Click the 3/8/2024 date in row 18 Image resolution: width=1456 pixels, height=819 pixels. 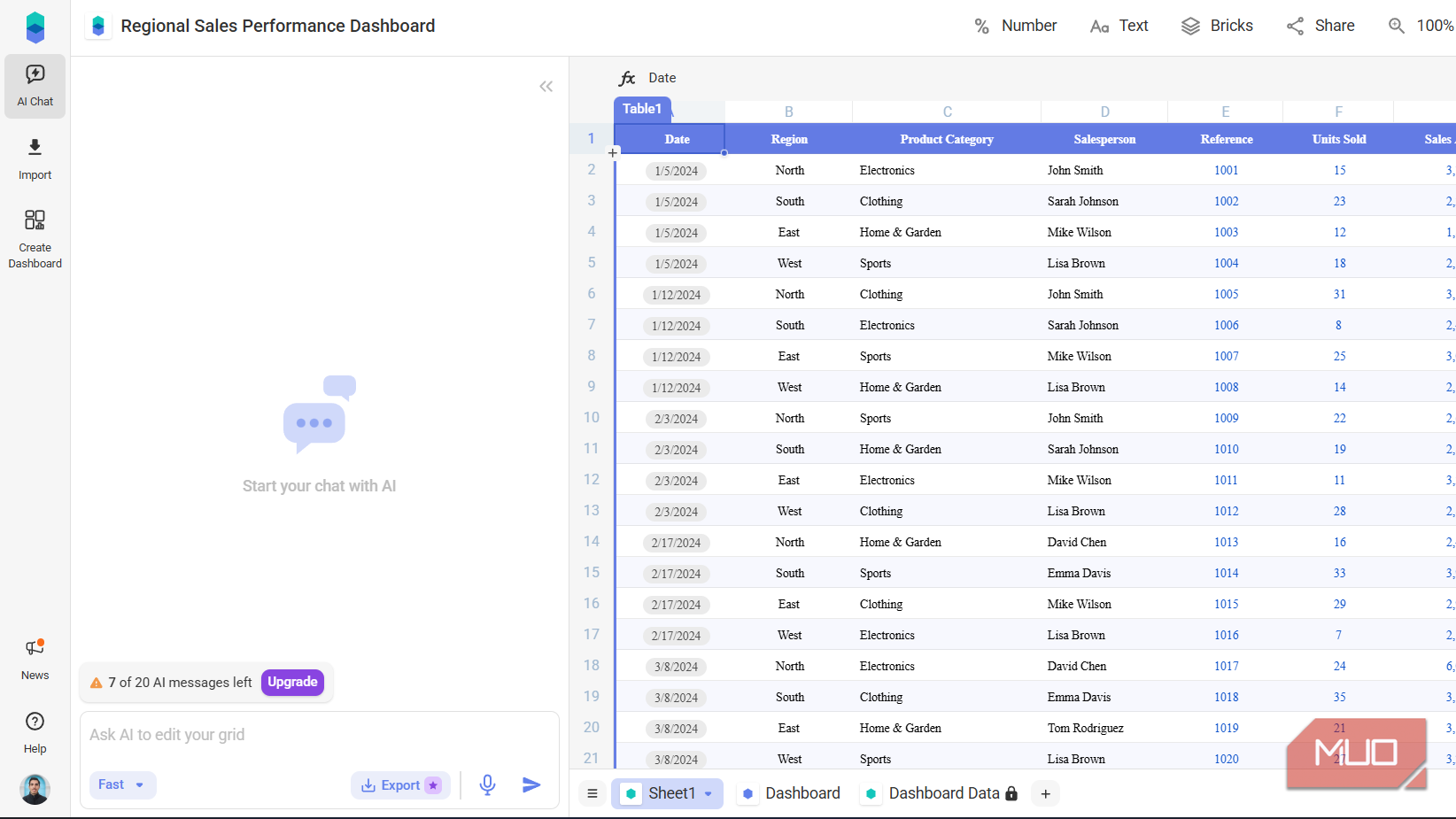[677, 667]
